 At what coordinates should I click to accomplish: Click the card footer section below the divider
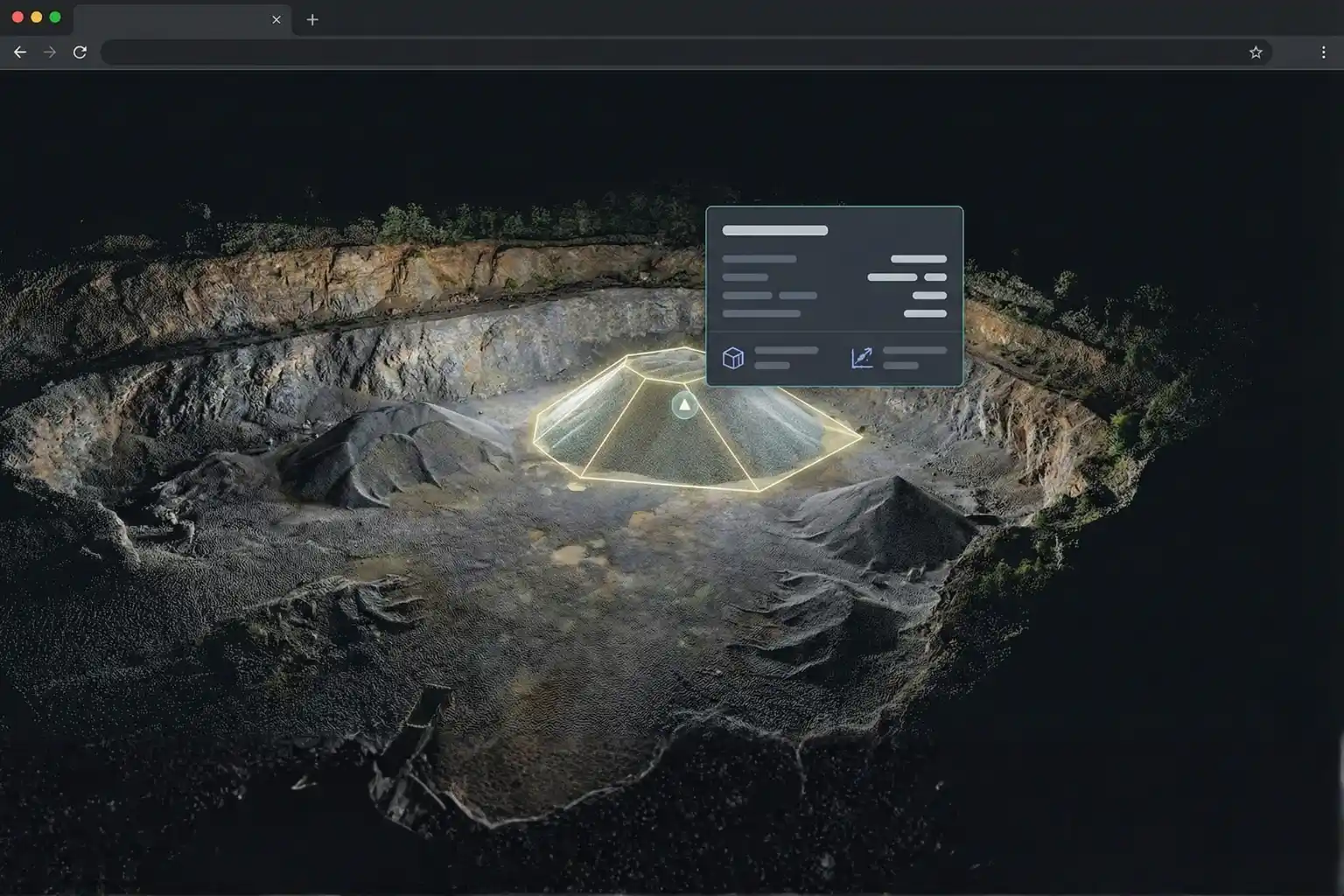[835, 358]
